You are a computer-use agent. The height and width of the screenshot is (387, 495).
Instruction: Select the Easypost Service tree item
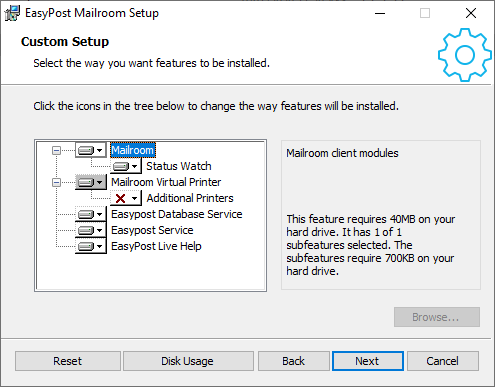[152, 230]
